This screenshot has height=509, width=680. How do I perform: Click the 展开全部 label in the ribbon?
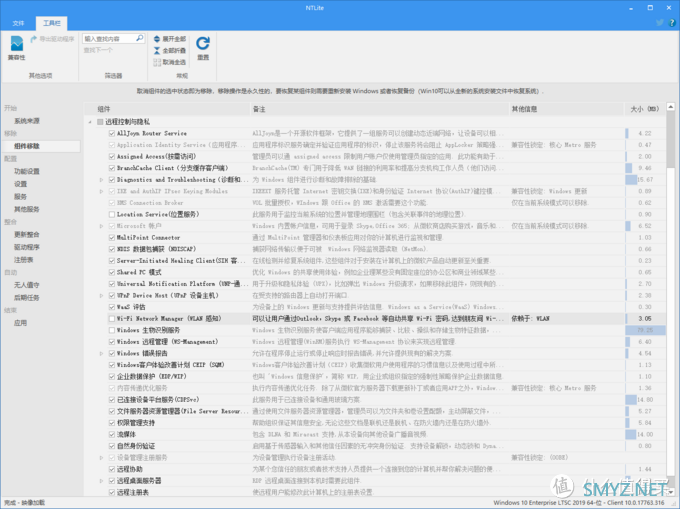(174, 39)
